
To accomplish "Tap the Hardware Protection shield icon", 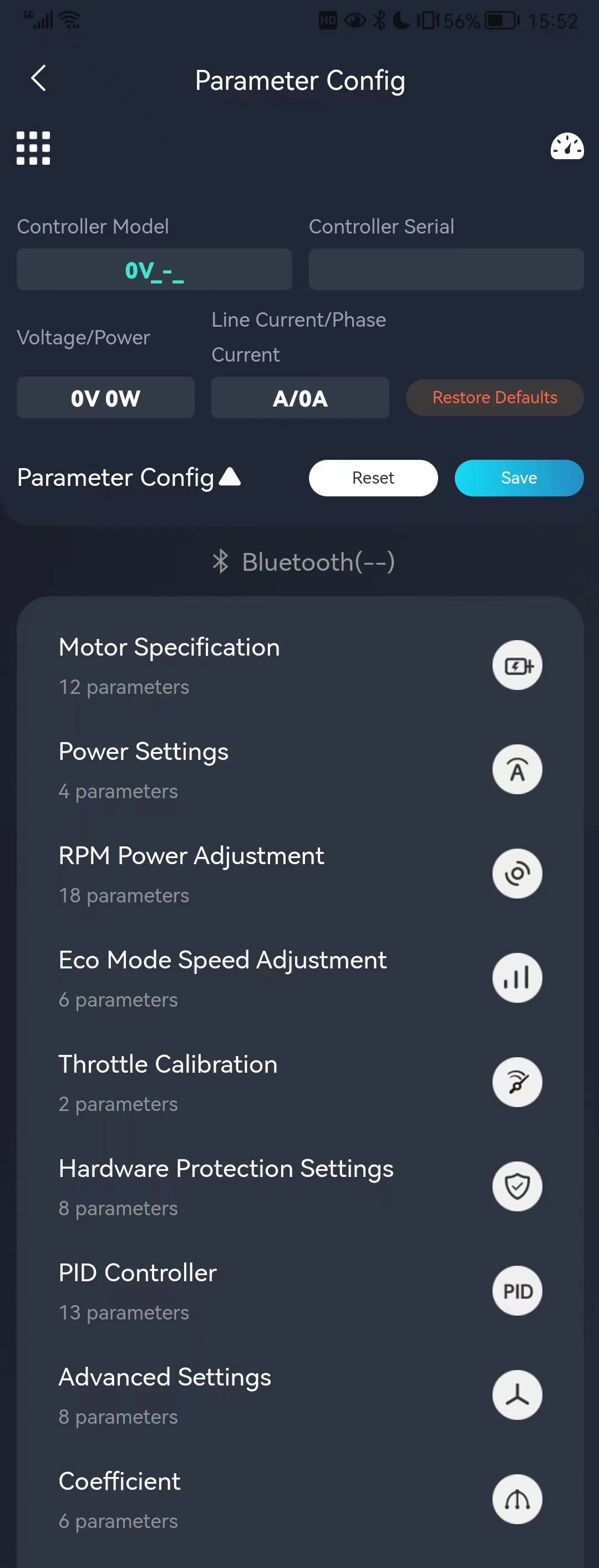I will click(x=517, y=1186).
